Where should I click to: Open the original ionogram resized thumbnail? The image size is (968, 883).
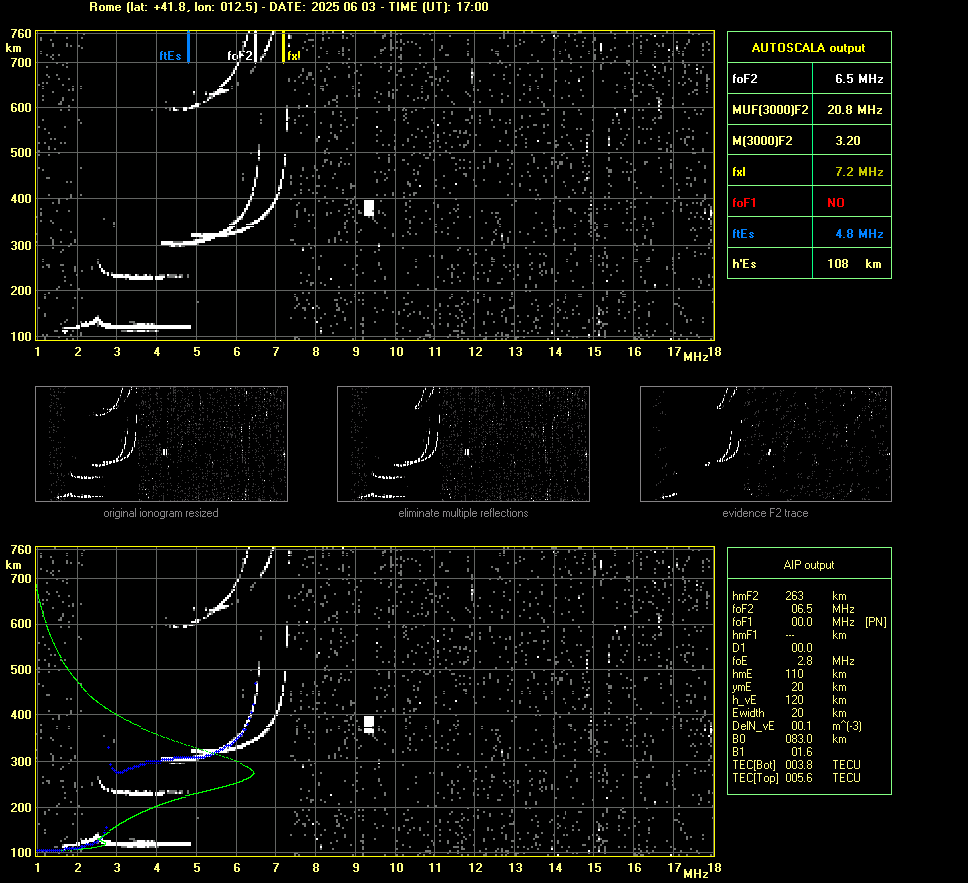pyautogui.click(x=161, y=444)
